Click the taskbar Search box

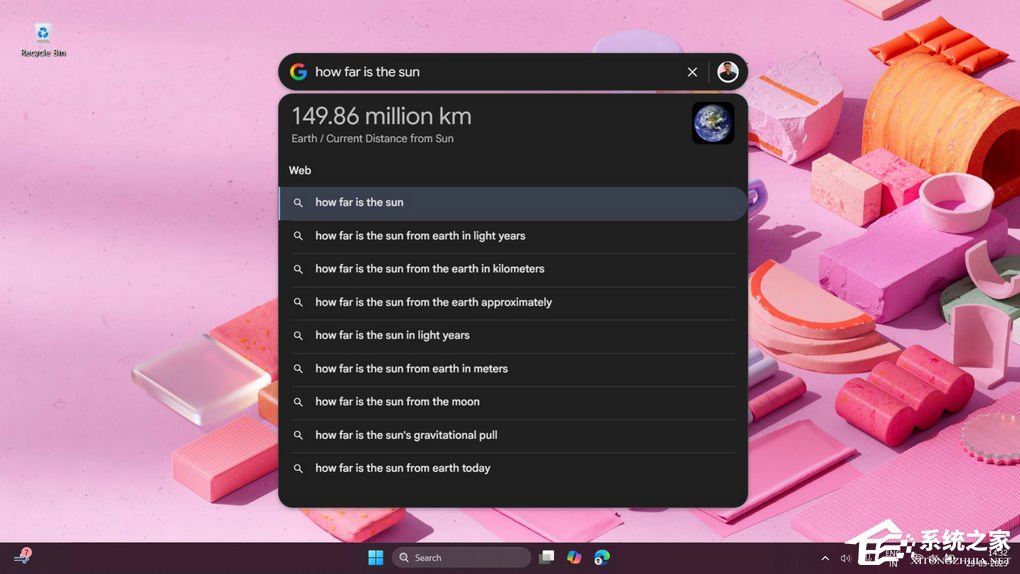click(461, 558)
